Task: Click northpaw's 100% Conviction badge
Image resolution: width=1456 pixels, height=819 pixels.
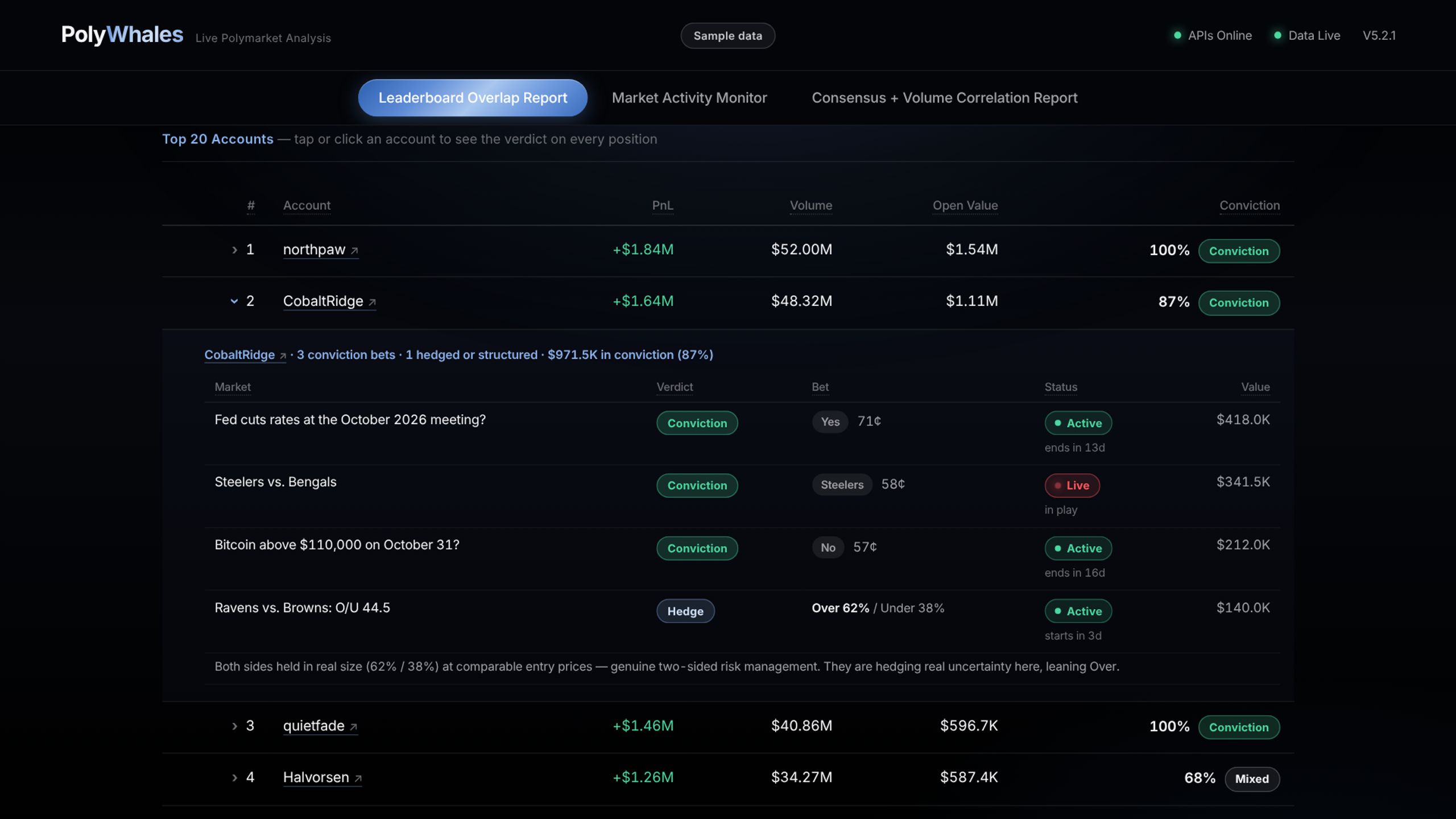Action: (x=1239, y=251)
